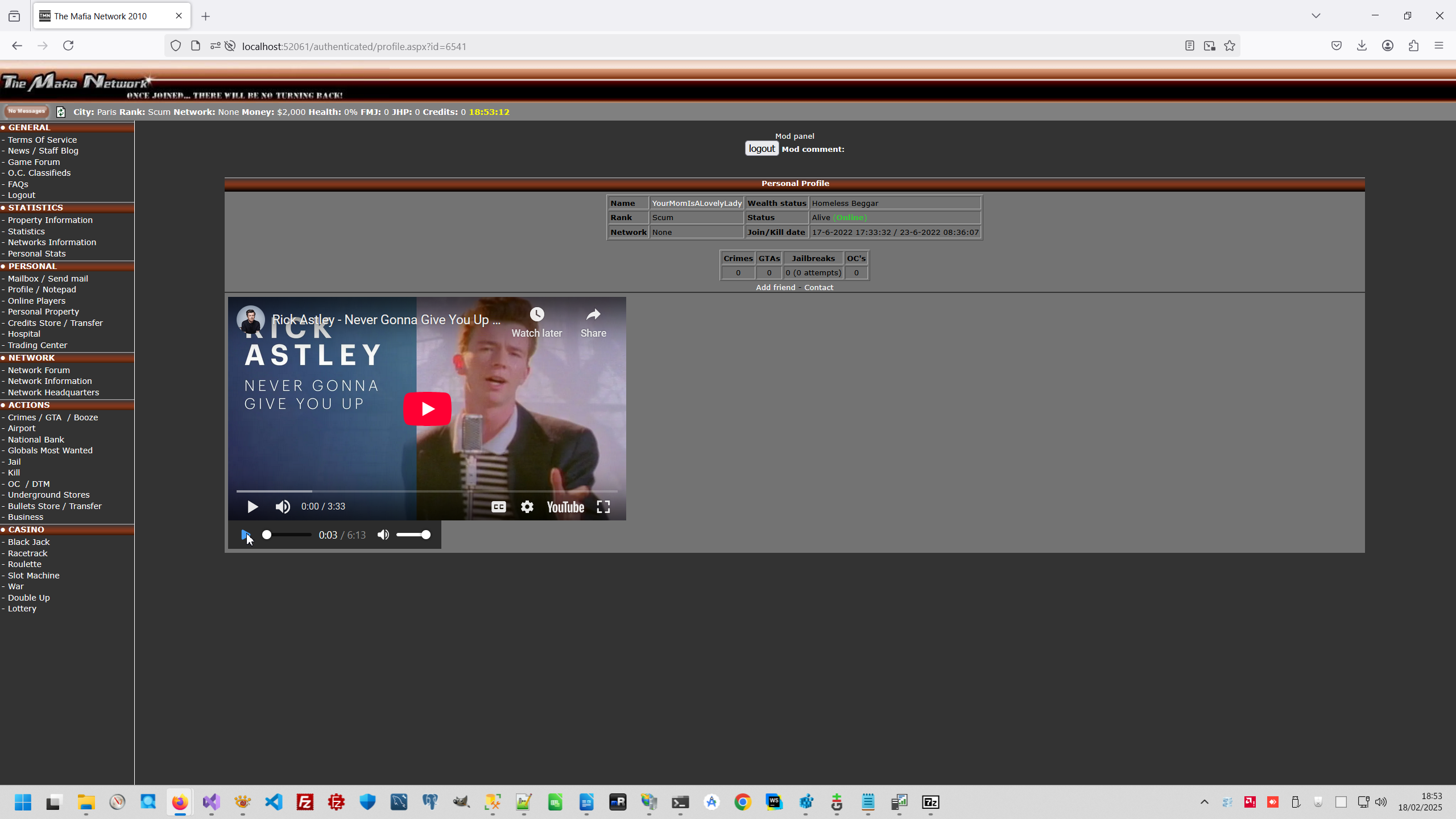
Task: Open Mailbox / Send mail menu item
Action: click(48, 279)
